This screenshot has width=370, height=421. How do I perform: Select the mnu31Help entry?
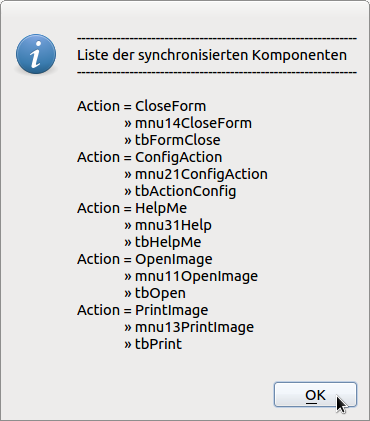click(168, 225)
